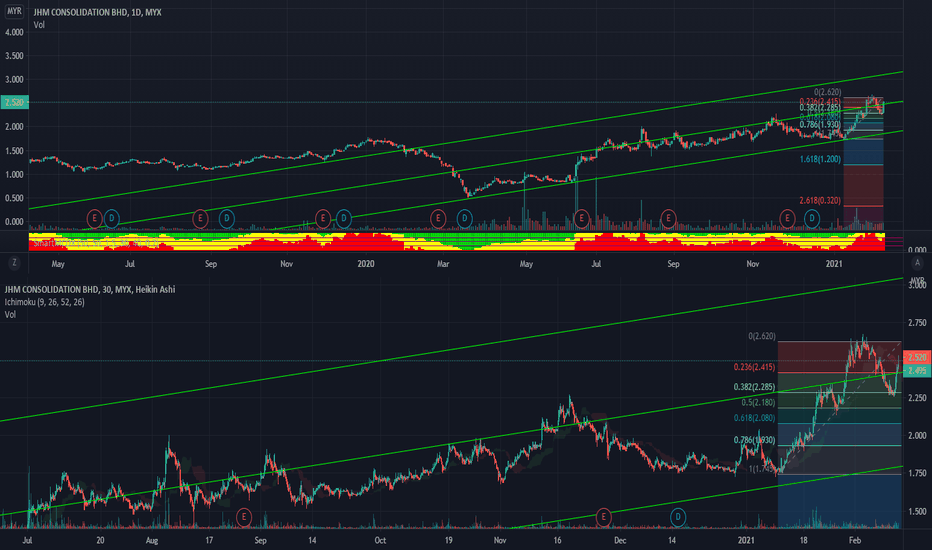Click the red 2.520 price label in the lower chart

pyautogui.click(x=917, y=357)
